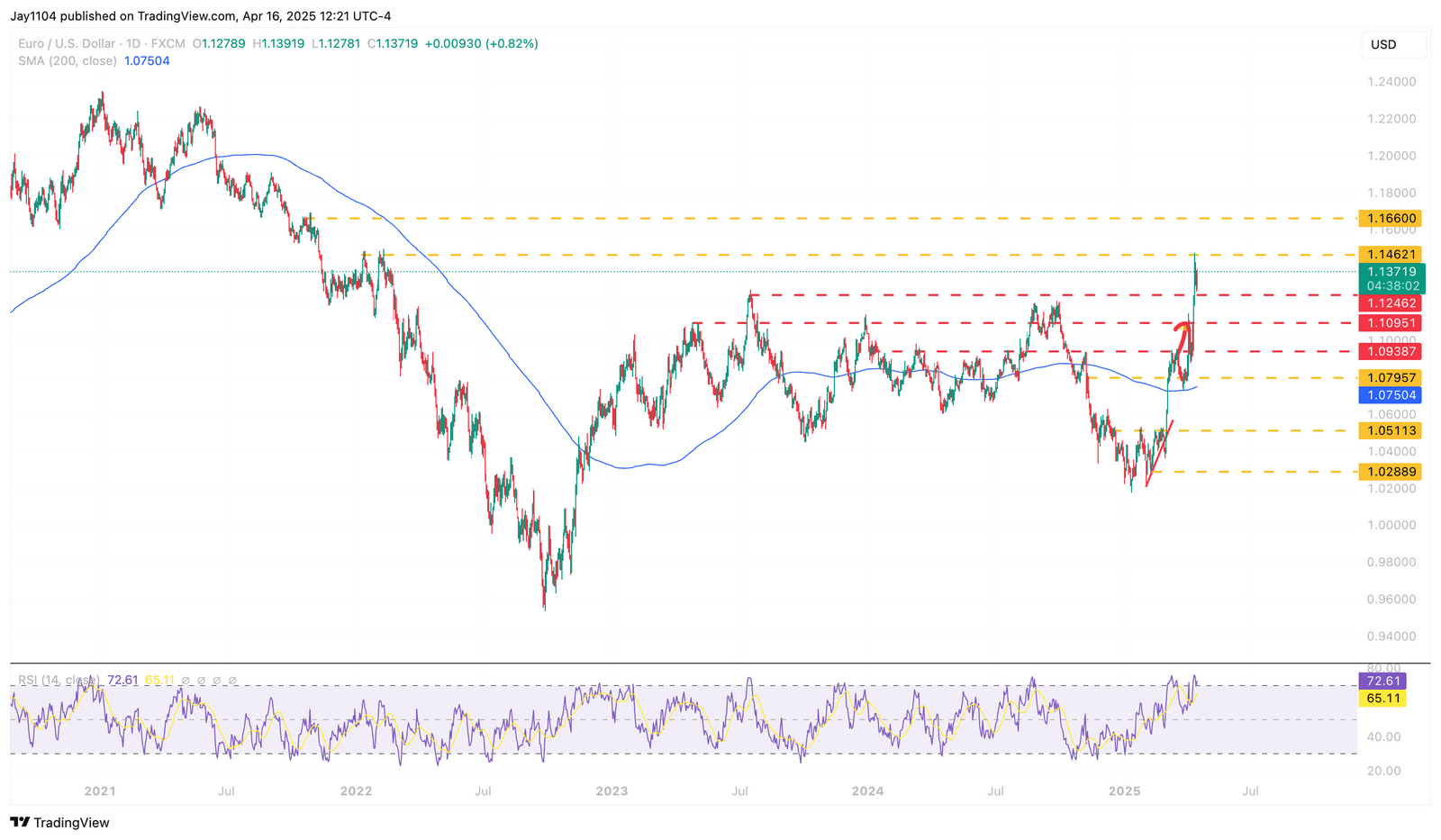The height and width of the screenshot is (840, 1441).
Task: Click the first ø icon in RSI legend
Action: 185,681
